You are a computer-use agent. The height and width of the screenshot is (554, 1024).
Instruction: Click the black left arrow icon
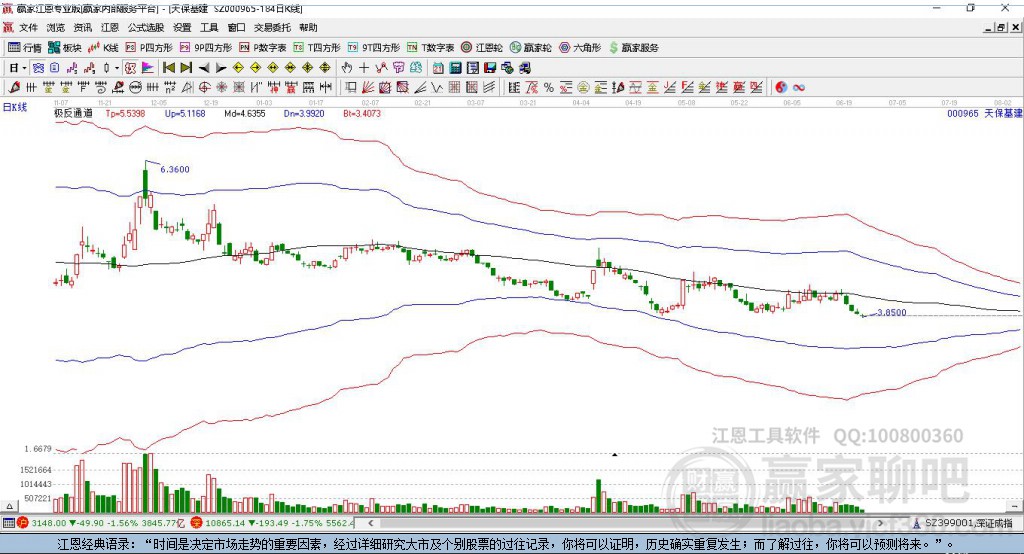[204, 68]
